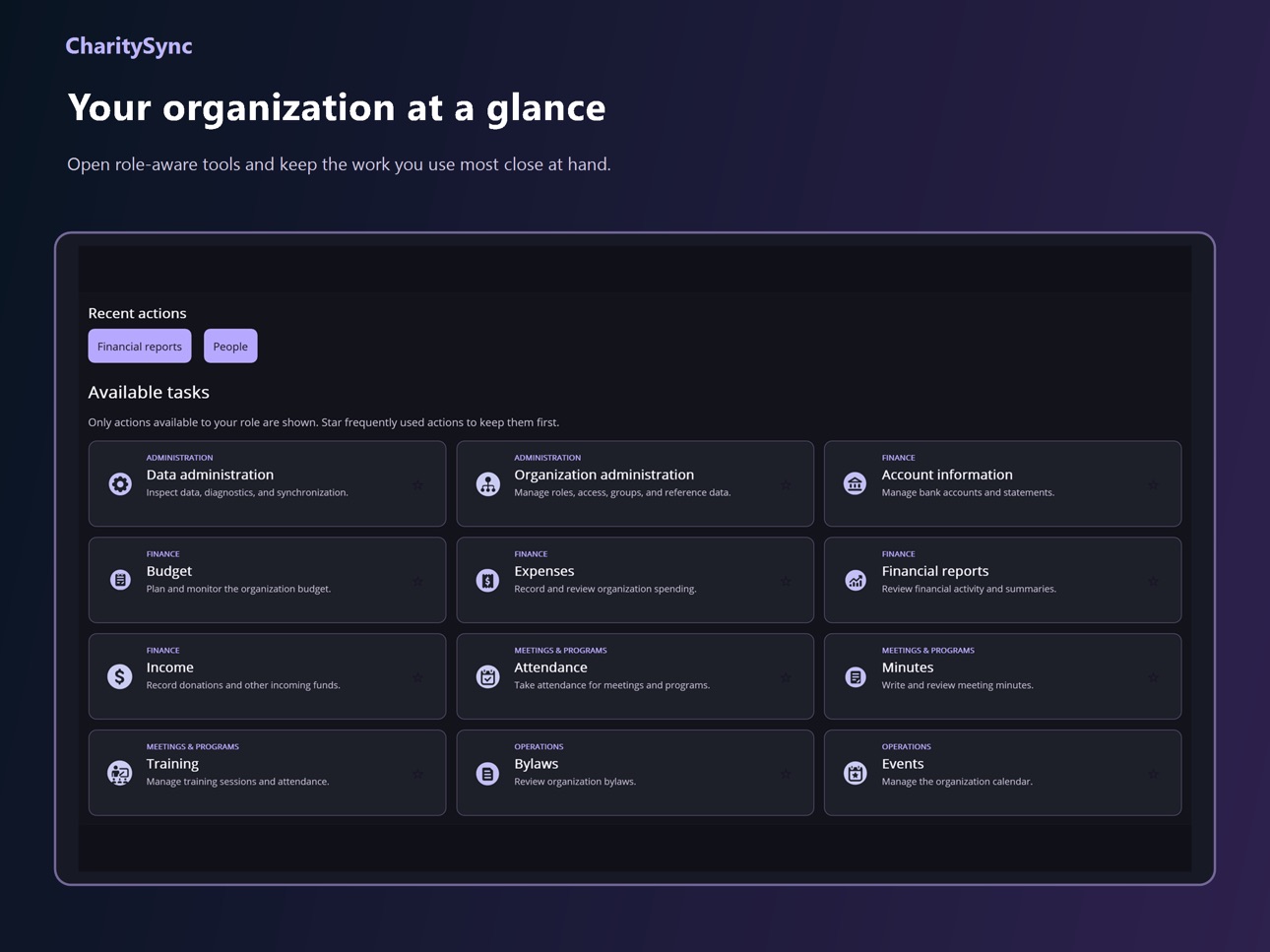
Task: Click the Events calendar star icon
Action: (x=856, y=773)
